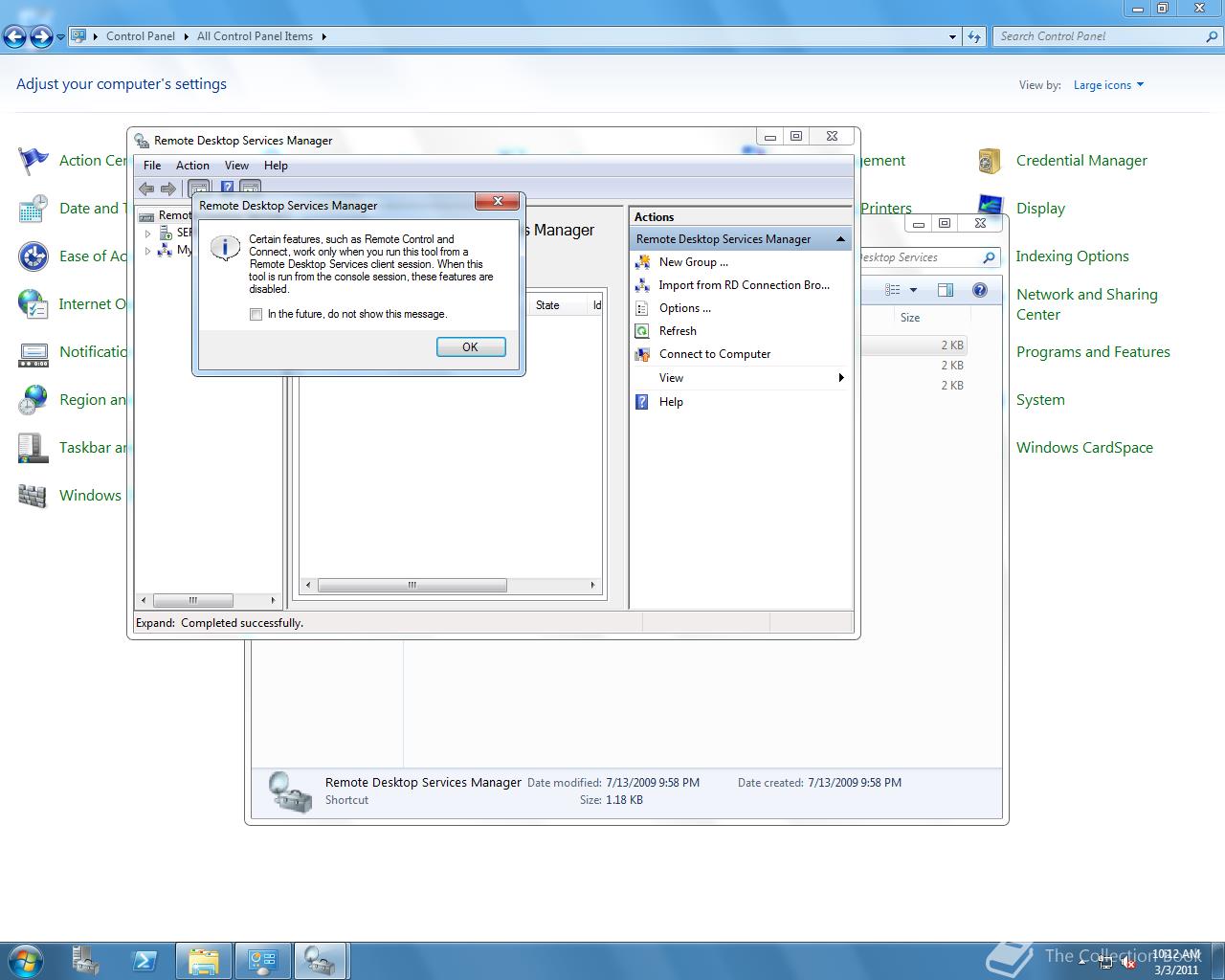This screenshot has width=1225, height=980.
Task: Open the Windows Start menu
Action: coord(26,960)
